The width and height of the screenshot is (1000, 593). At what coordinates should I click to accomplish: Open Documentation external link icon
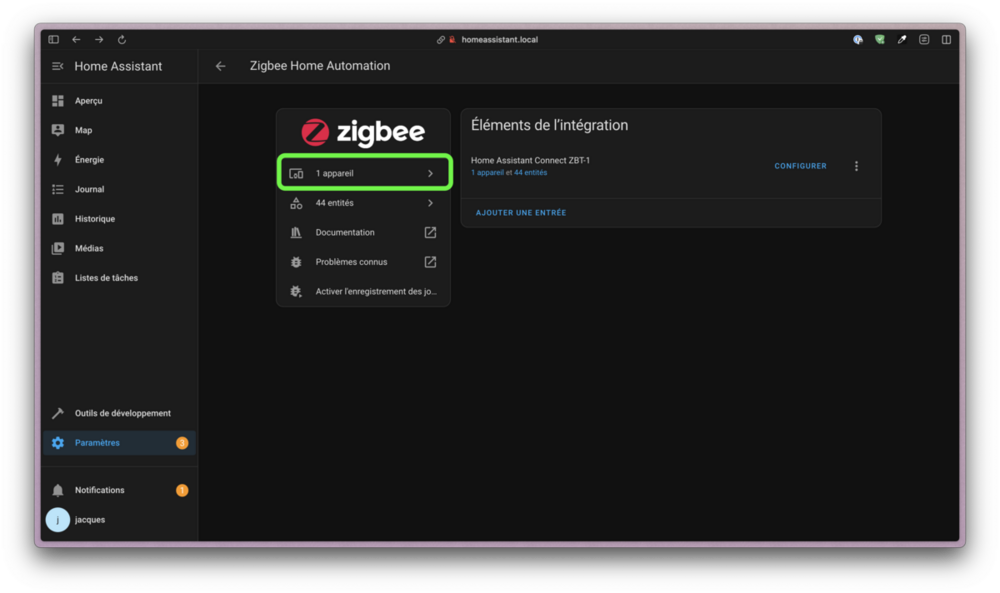[430, 232]
